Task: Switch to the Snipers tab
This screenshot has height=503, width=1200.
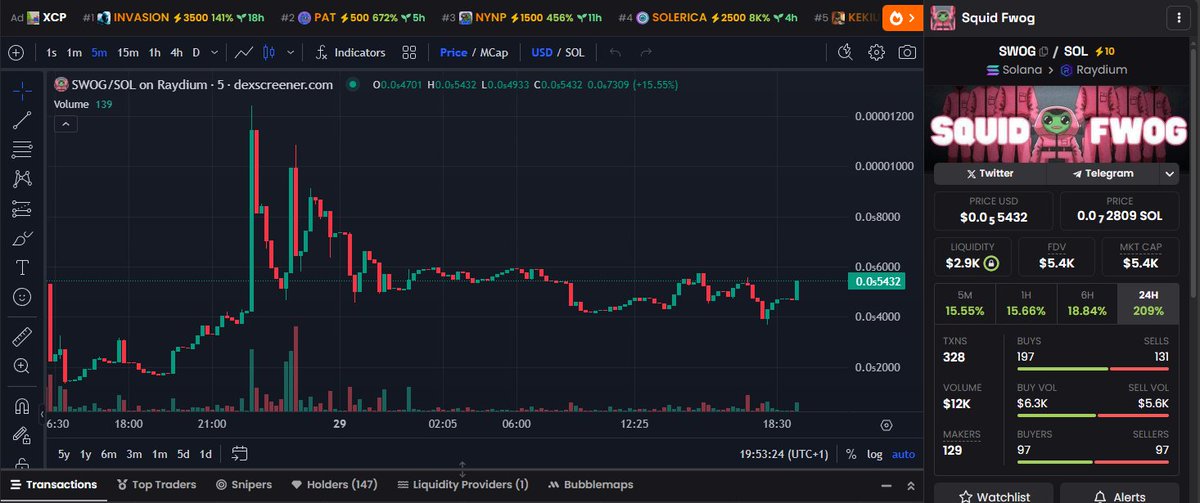Action: click(x=244, y=484)
